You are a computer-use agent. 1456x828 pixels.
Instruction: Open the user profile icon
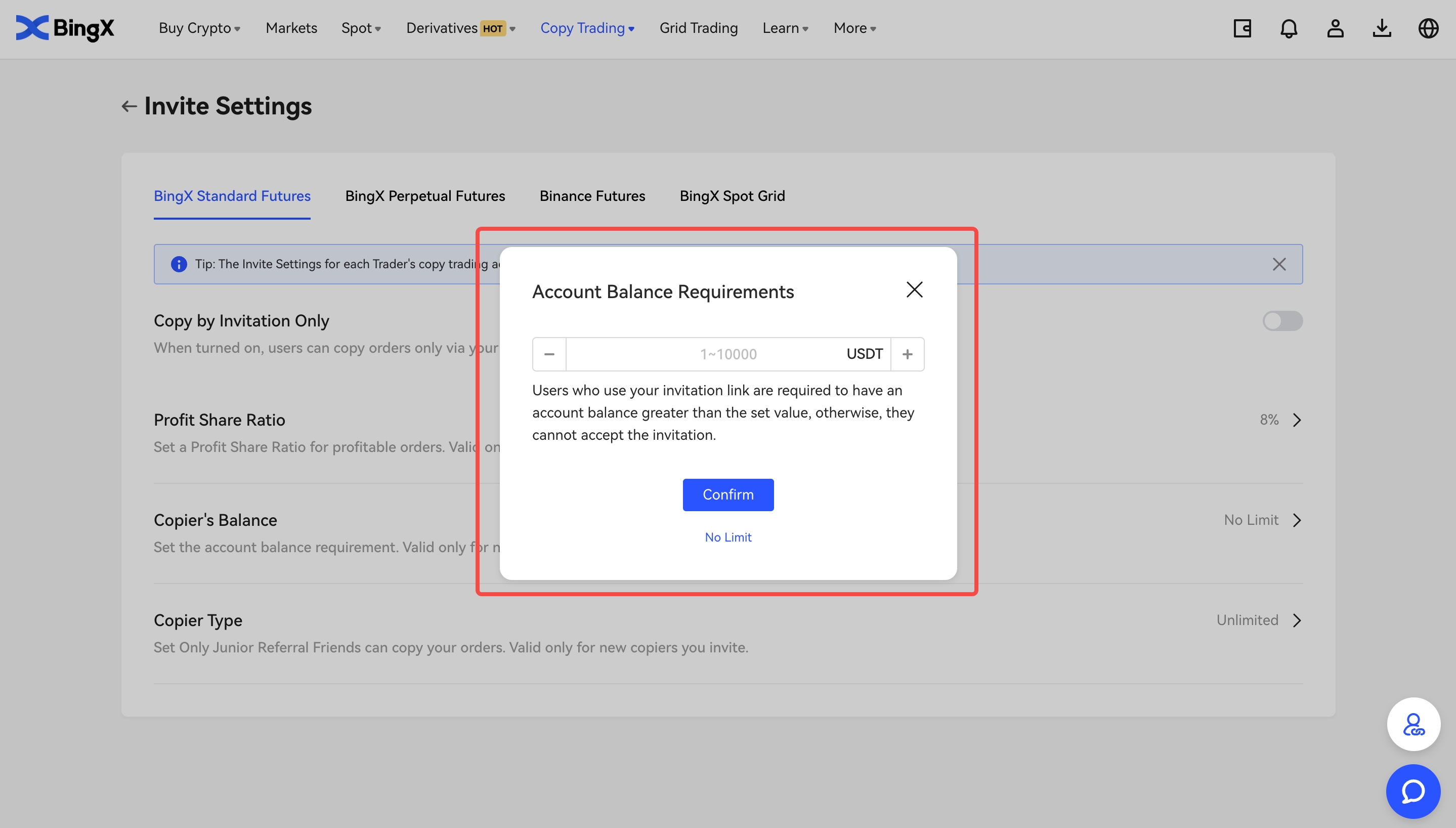1335,28
